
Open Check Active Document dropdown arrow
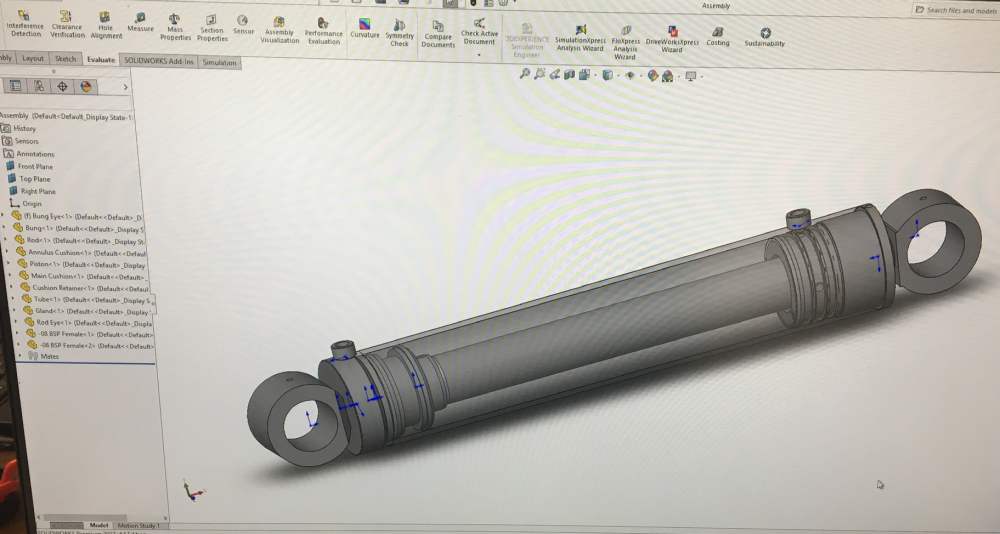point(479,55)
